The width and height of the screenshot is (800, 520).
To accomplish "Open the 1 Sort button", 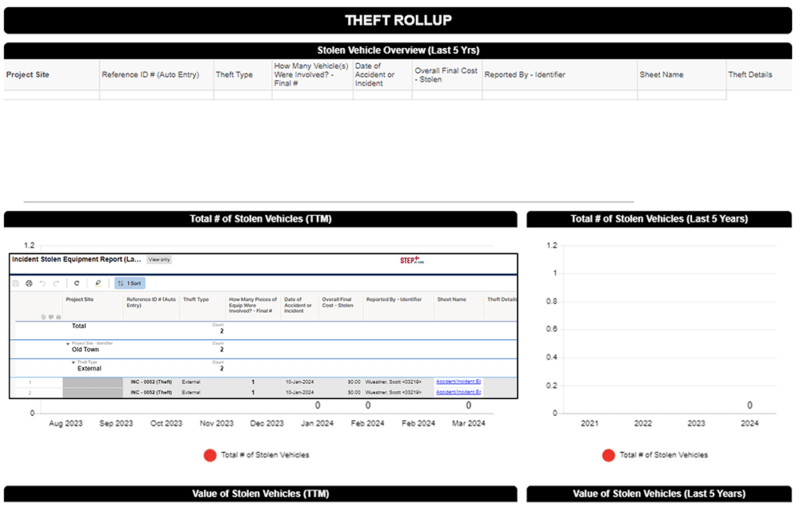I will (130, 283).
